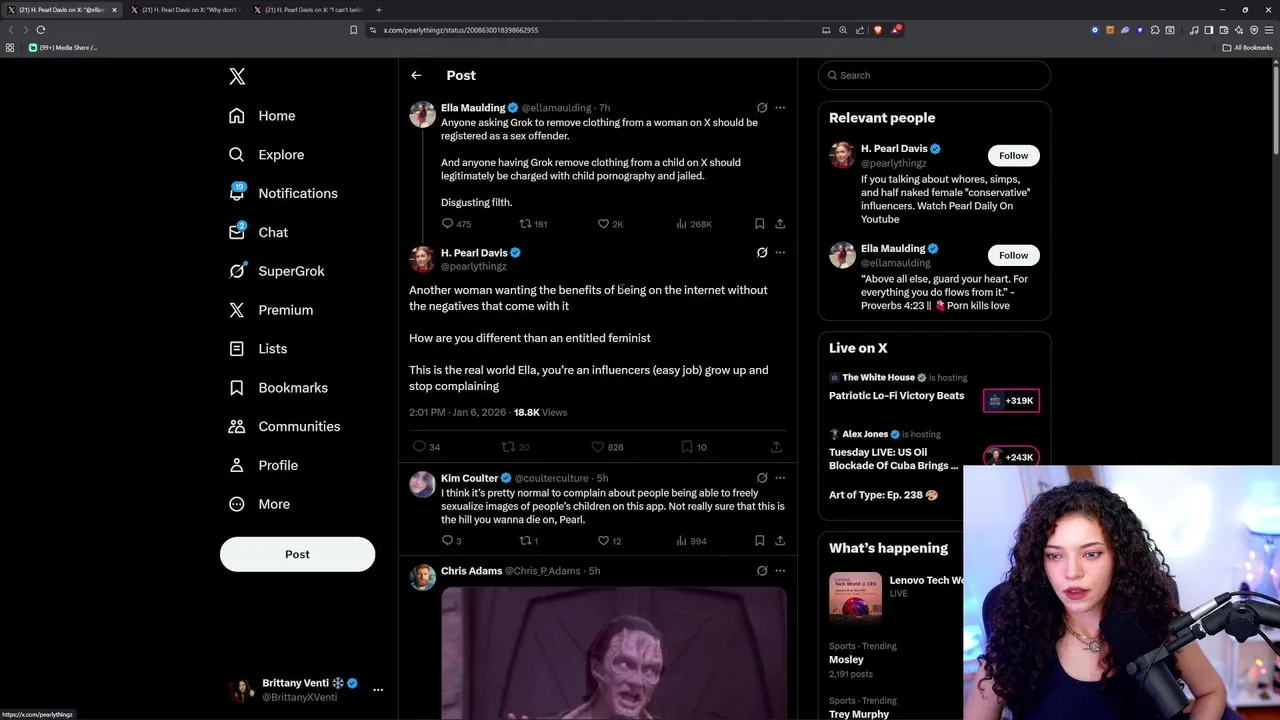Open Chat in sidebar

258,232
